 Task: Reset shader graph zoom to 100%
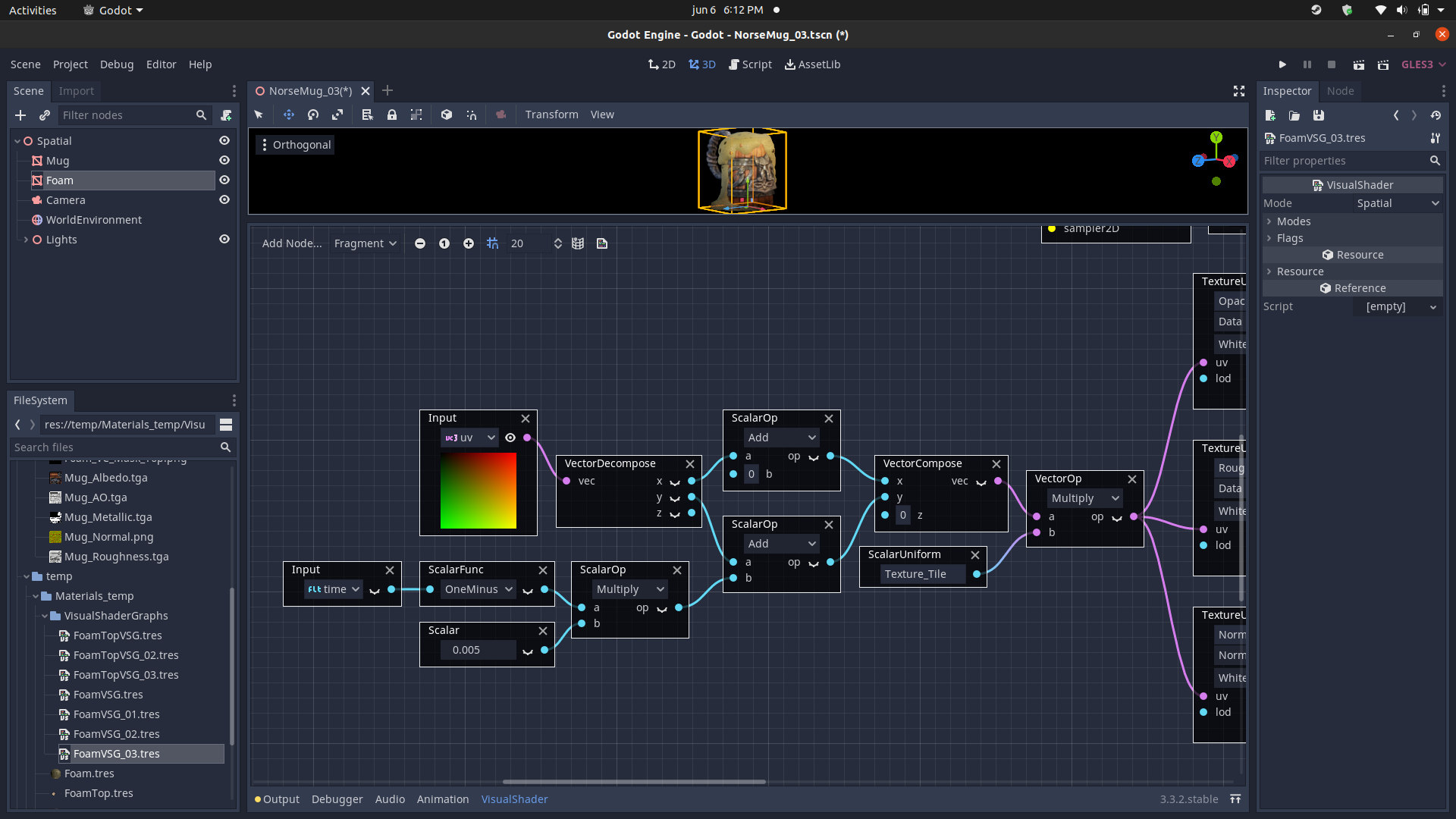tap(444, 243)
